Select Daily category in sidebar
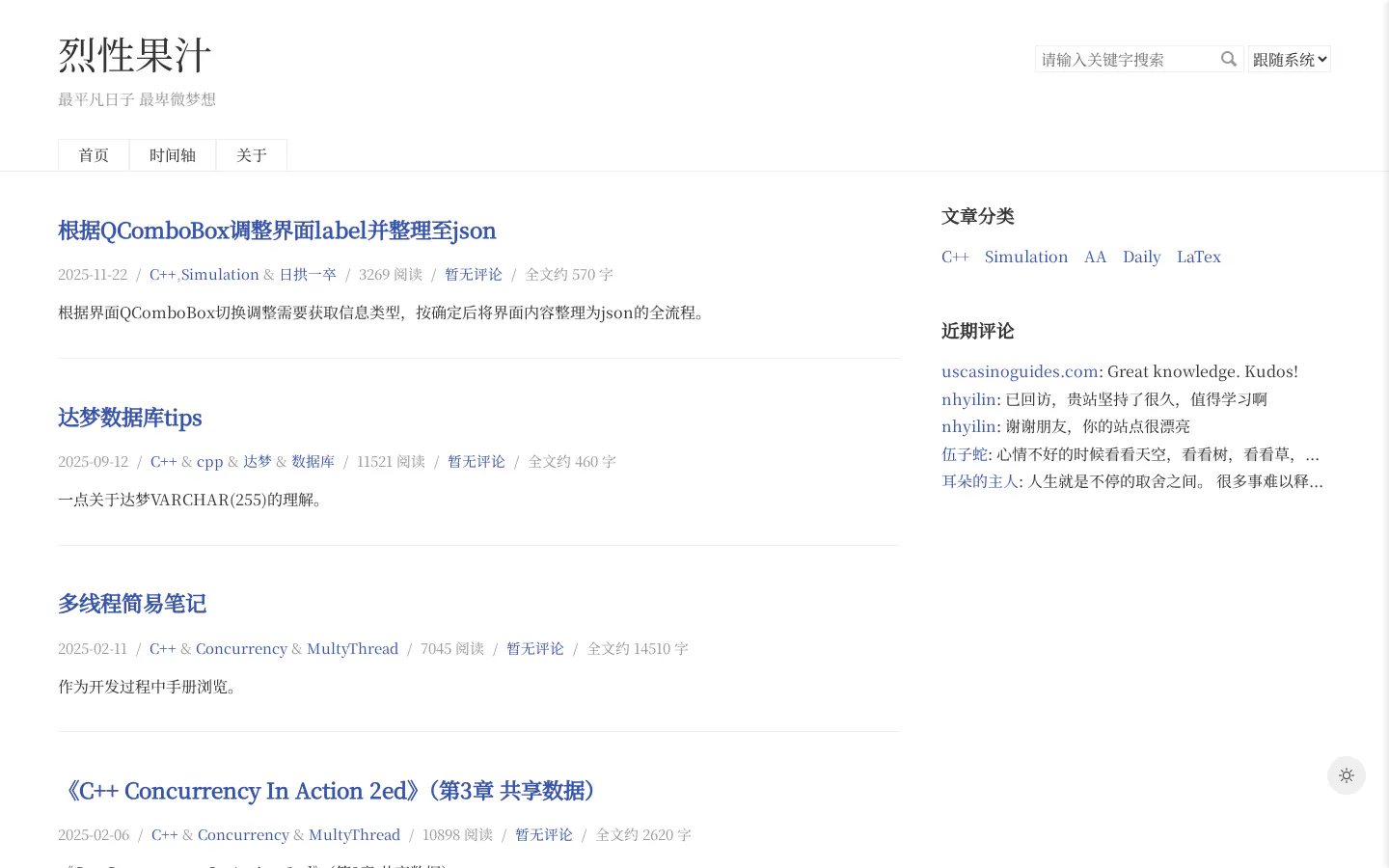Screen dimensions: 1389x868 tap(1141, 257)
